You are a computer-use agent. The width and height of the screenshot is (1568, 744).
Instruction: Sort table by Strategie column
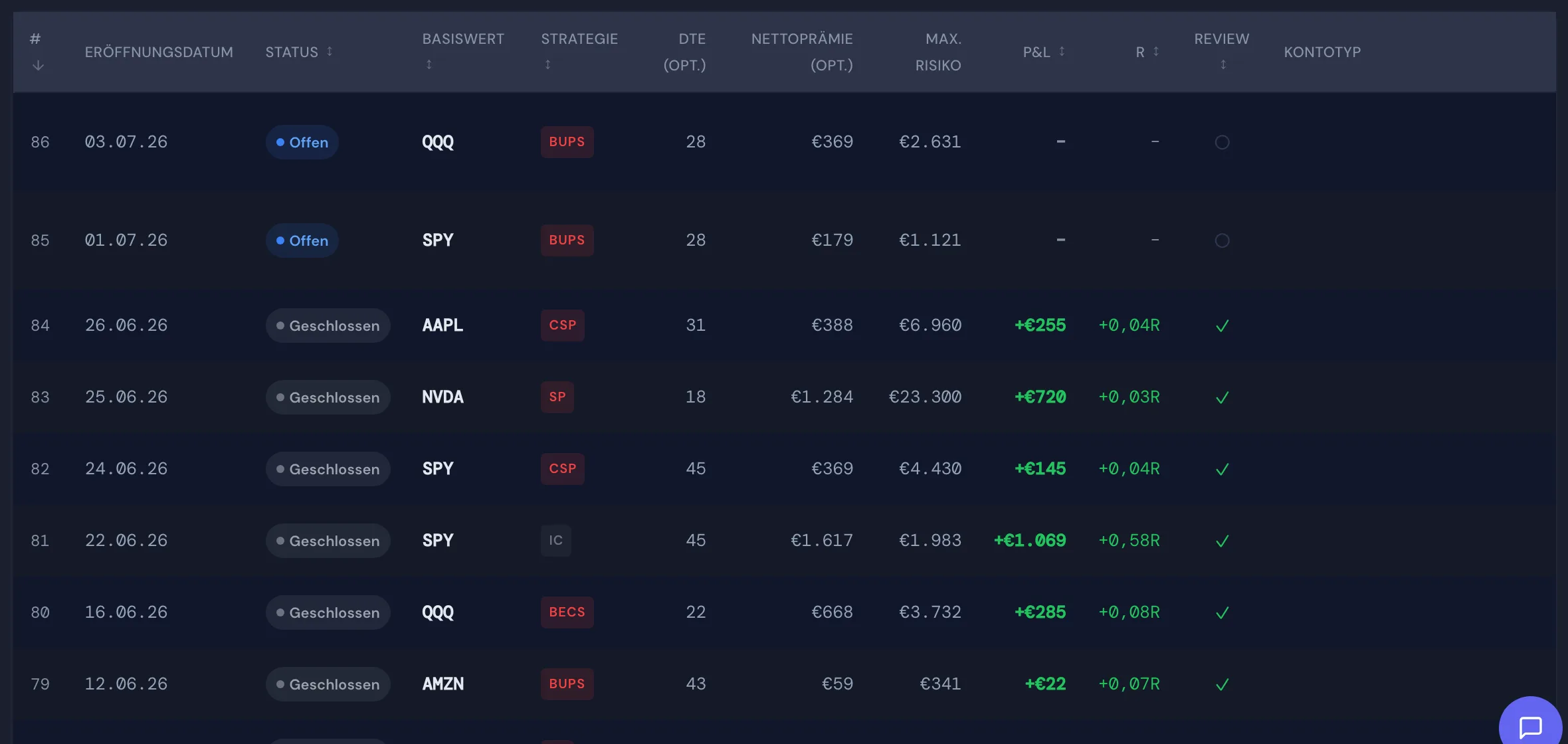548,64
